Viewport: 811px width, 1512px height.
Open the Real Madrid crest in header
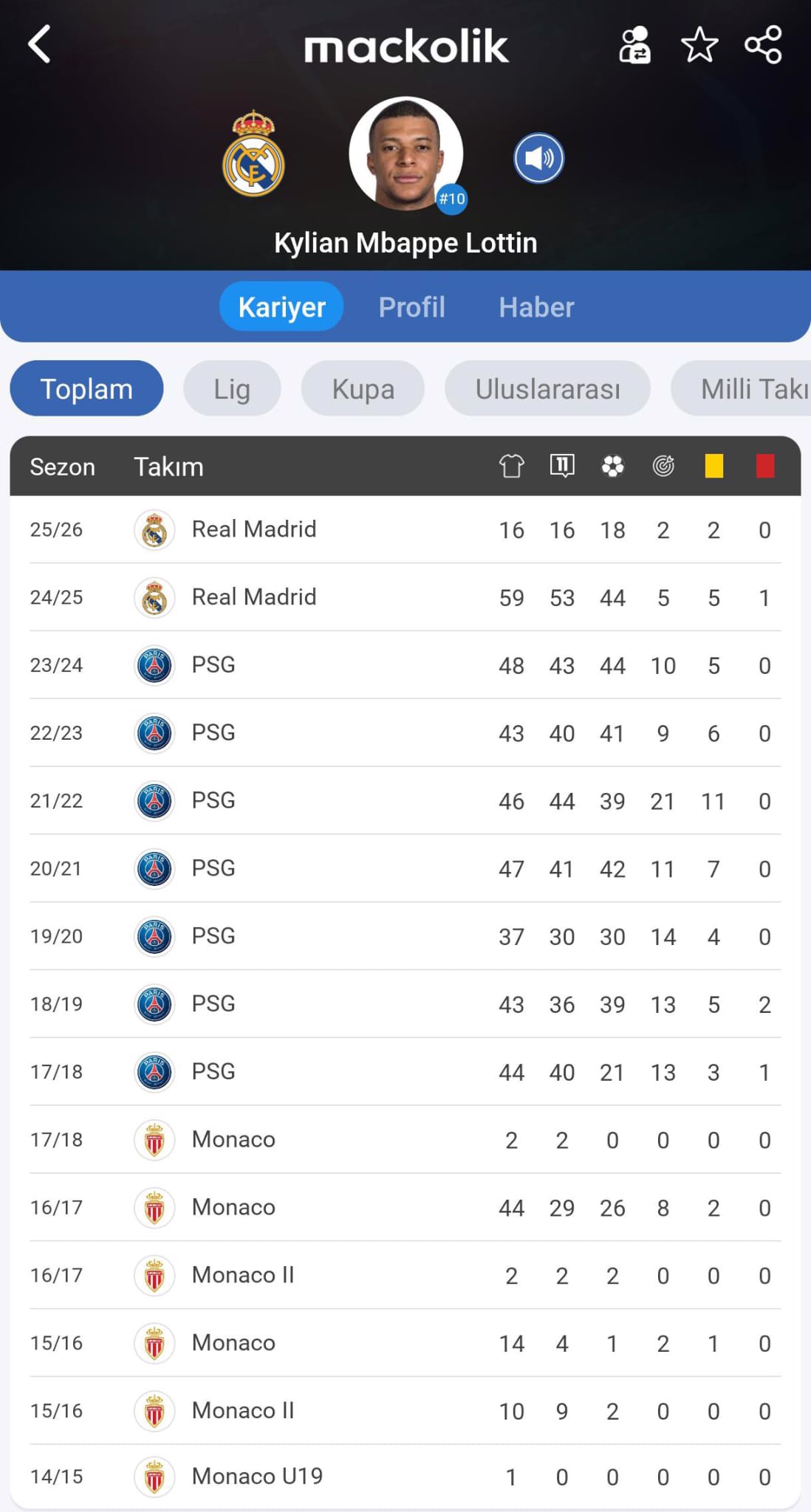[253, 154]
